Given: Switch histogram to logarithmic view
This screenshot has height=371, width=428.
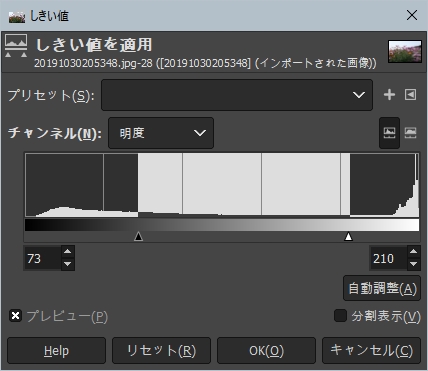Looking at the screenshot, I should (x=410, y=133).
